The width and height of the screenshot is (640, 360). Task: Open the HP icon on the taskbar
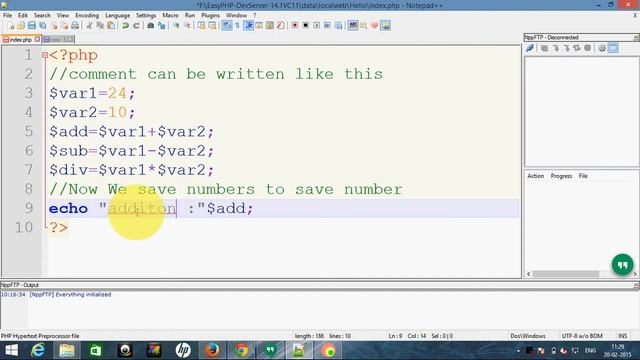[x=183, y=351]
